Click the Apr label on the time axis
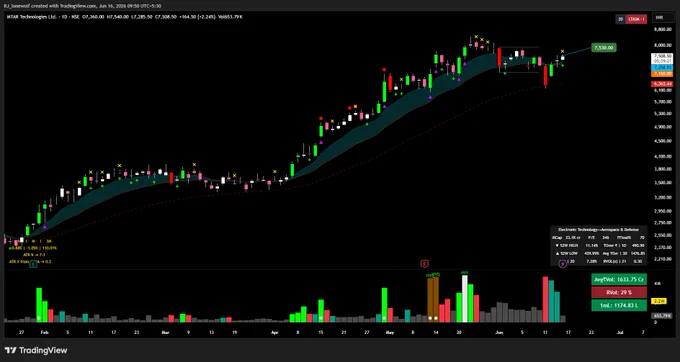Viewport: 680px width, 362px height. pos(274,333)
